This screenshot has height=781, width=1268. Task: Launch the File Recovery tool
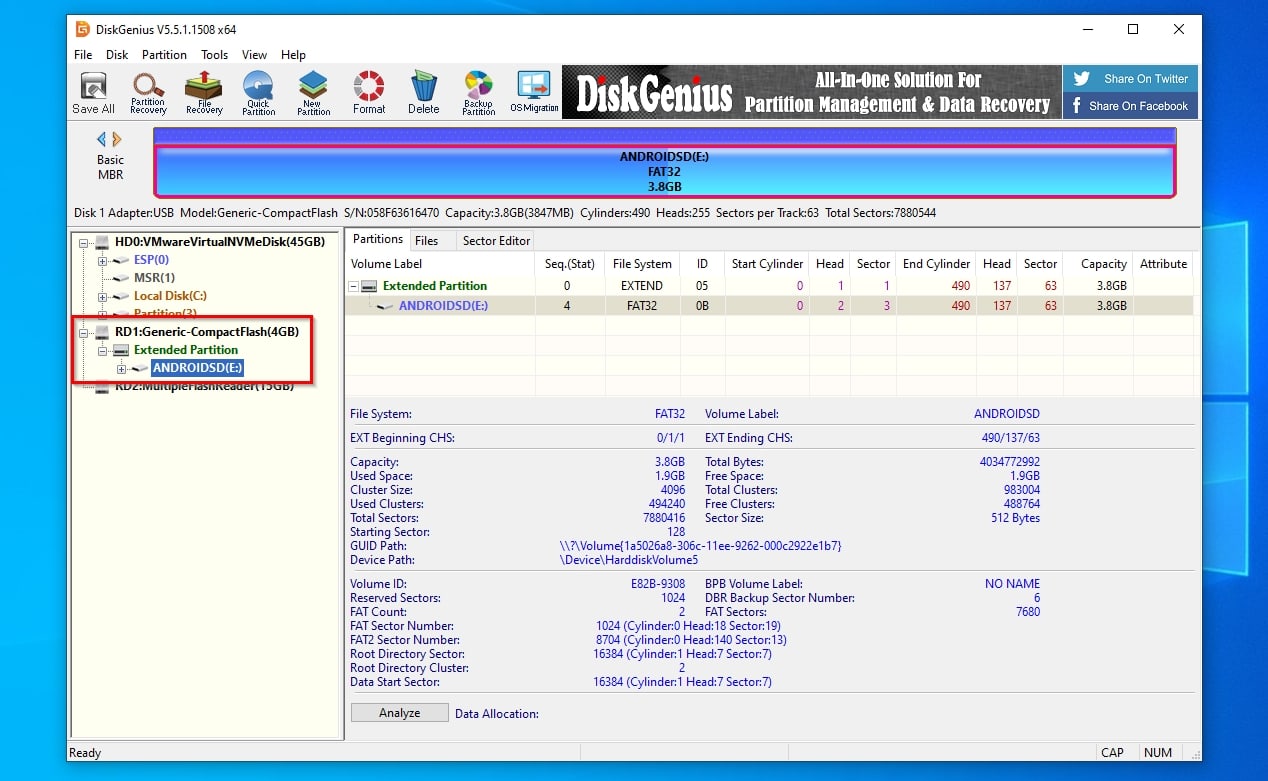click(204, 93)
